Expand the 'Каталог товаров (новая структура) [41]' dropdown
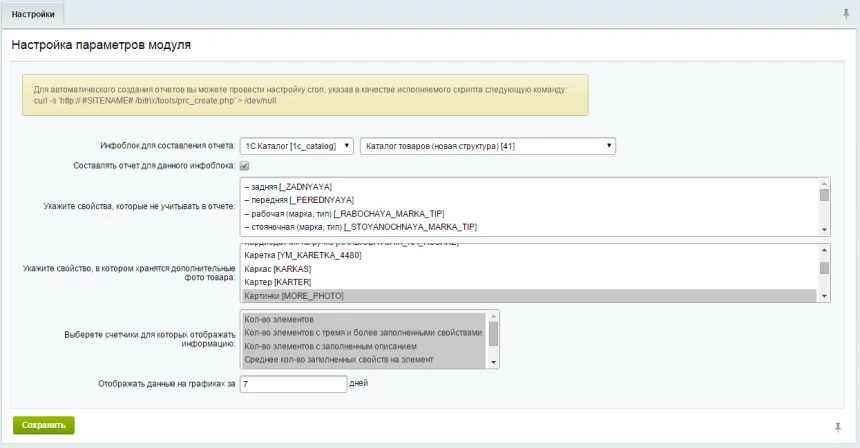This screenshot has width=860, height=448. (x=487, y=146)
